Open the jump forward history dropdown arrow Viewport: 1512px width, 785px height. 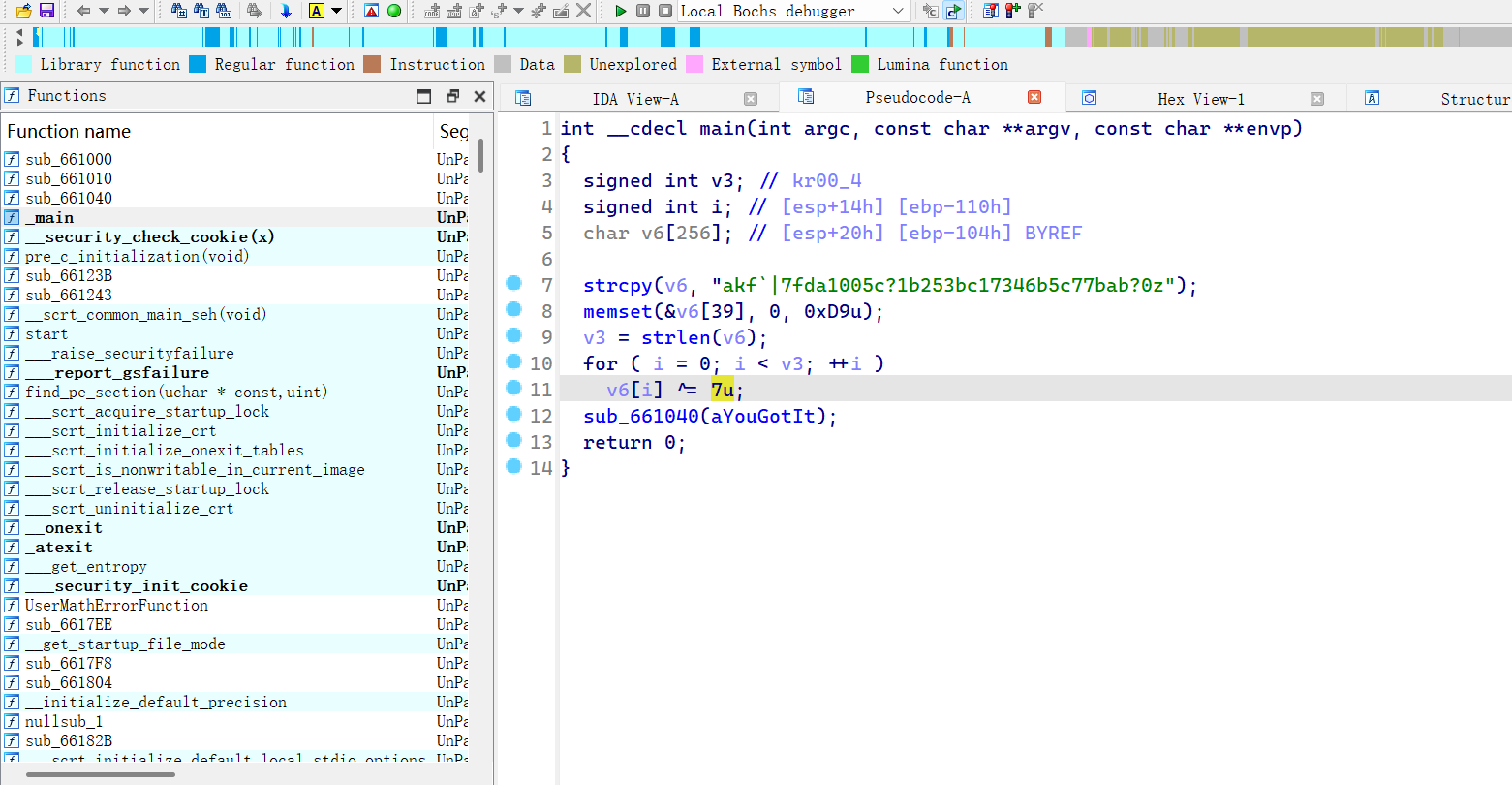143,11
